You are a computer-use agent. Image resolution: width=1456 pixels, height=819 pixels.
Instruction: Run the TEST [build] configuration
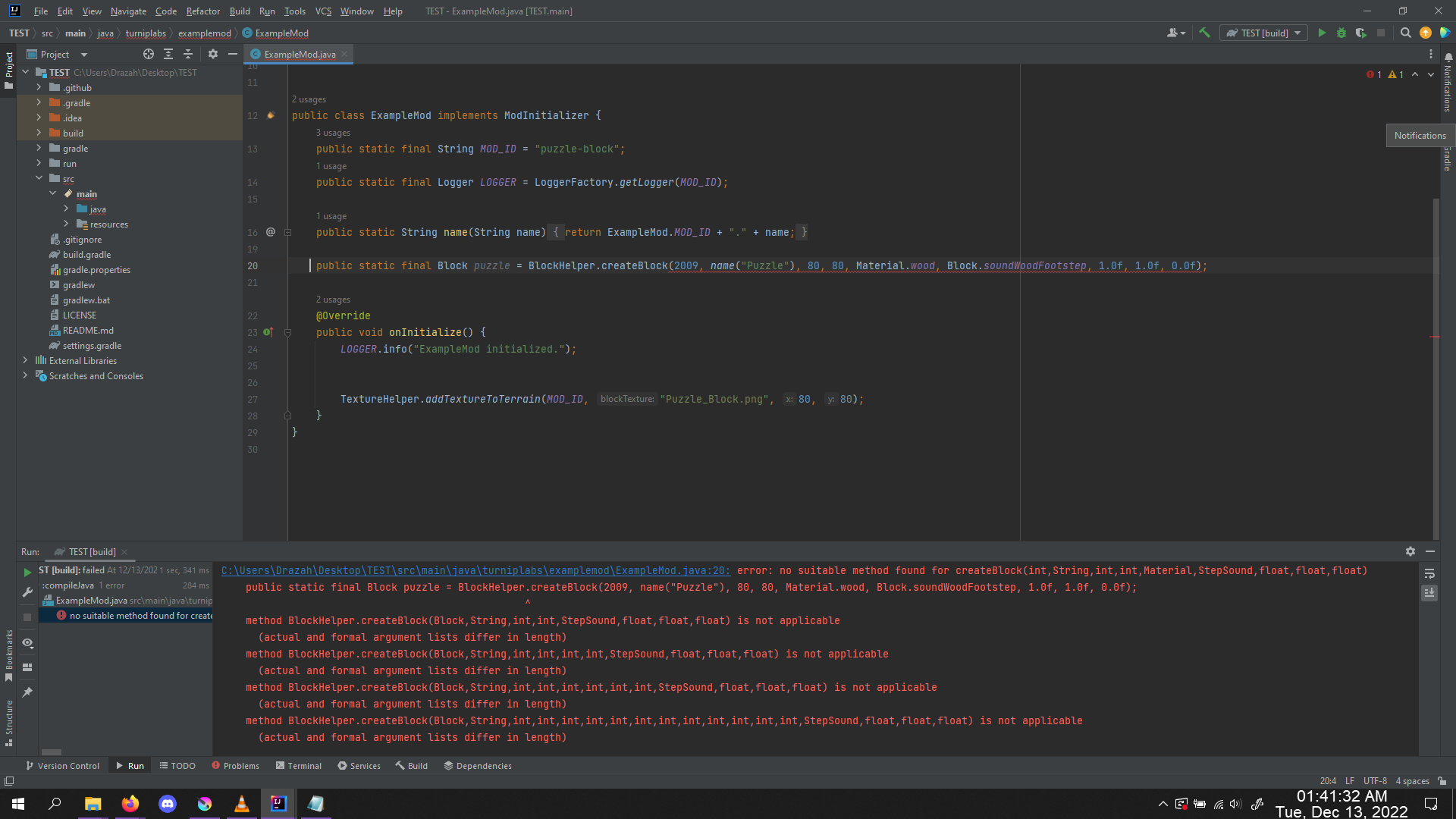coord(1322,33)
